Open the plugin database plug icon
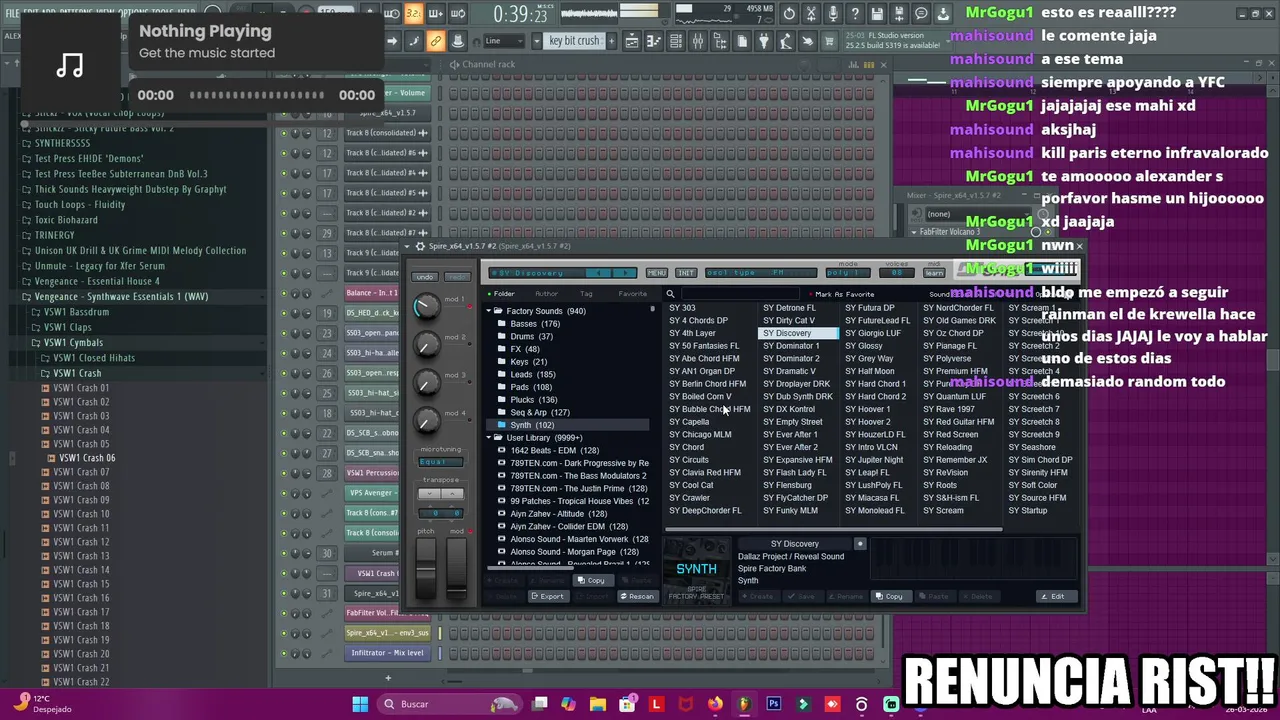Viewport: 1280px width, 720px height. coord(764,41)
